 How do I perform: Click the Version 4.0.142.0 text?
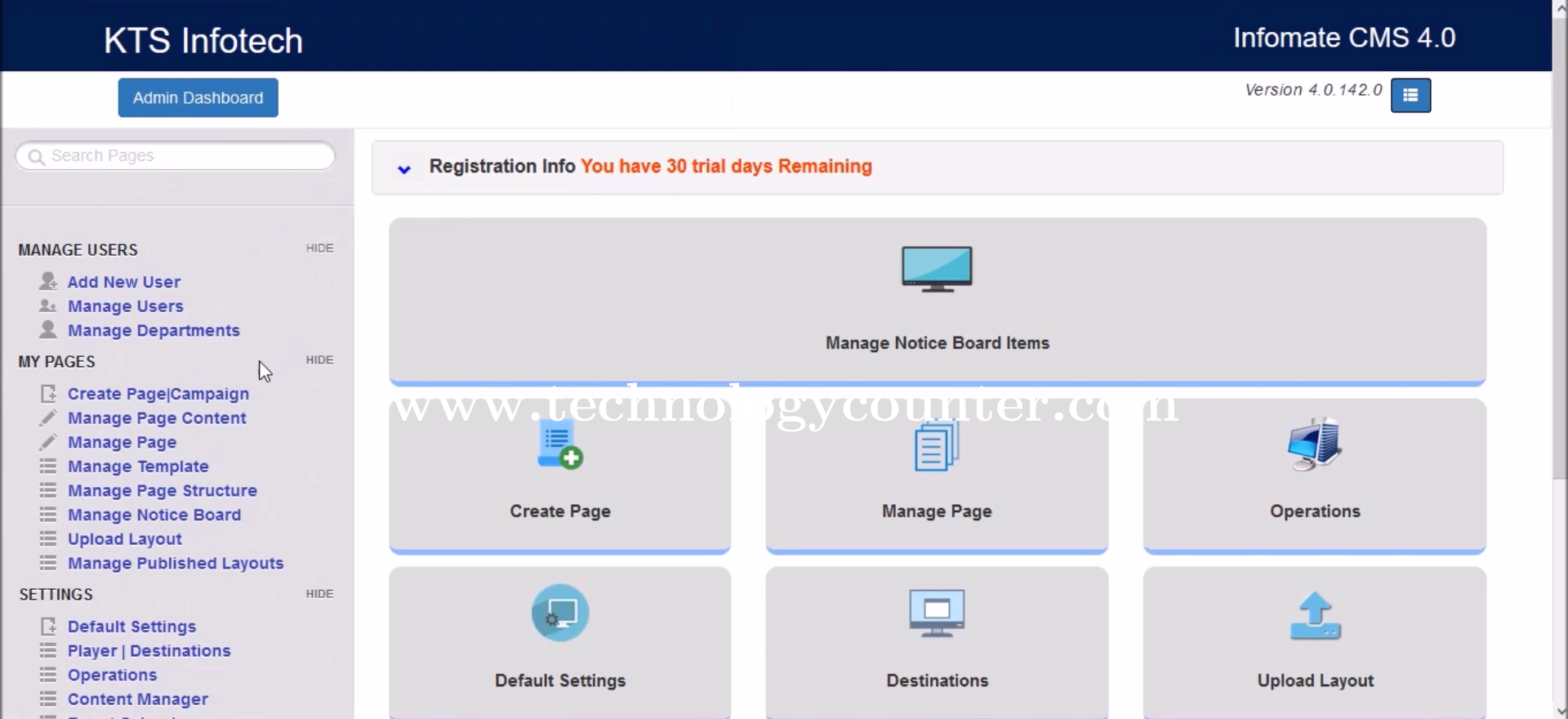click(x=1313, y=90)
